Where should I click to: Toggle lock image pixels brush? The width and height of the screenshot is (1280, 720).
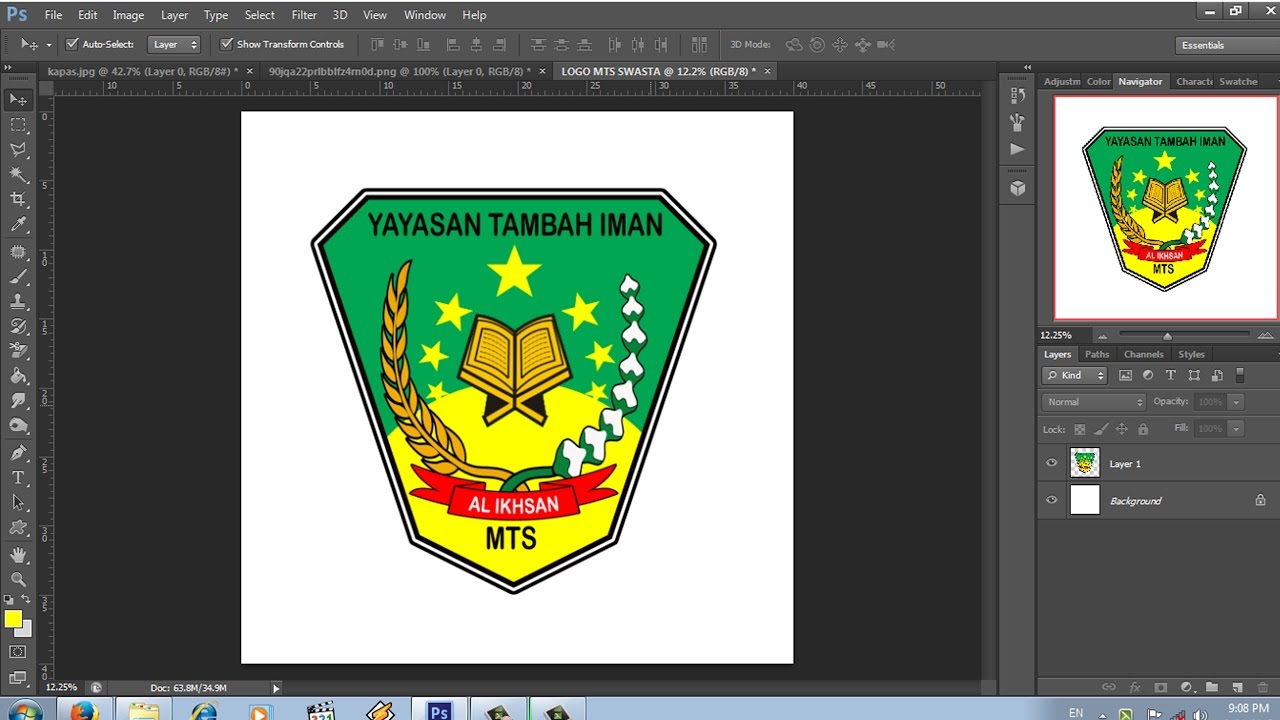tap(1101, 428)
